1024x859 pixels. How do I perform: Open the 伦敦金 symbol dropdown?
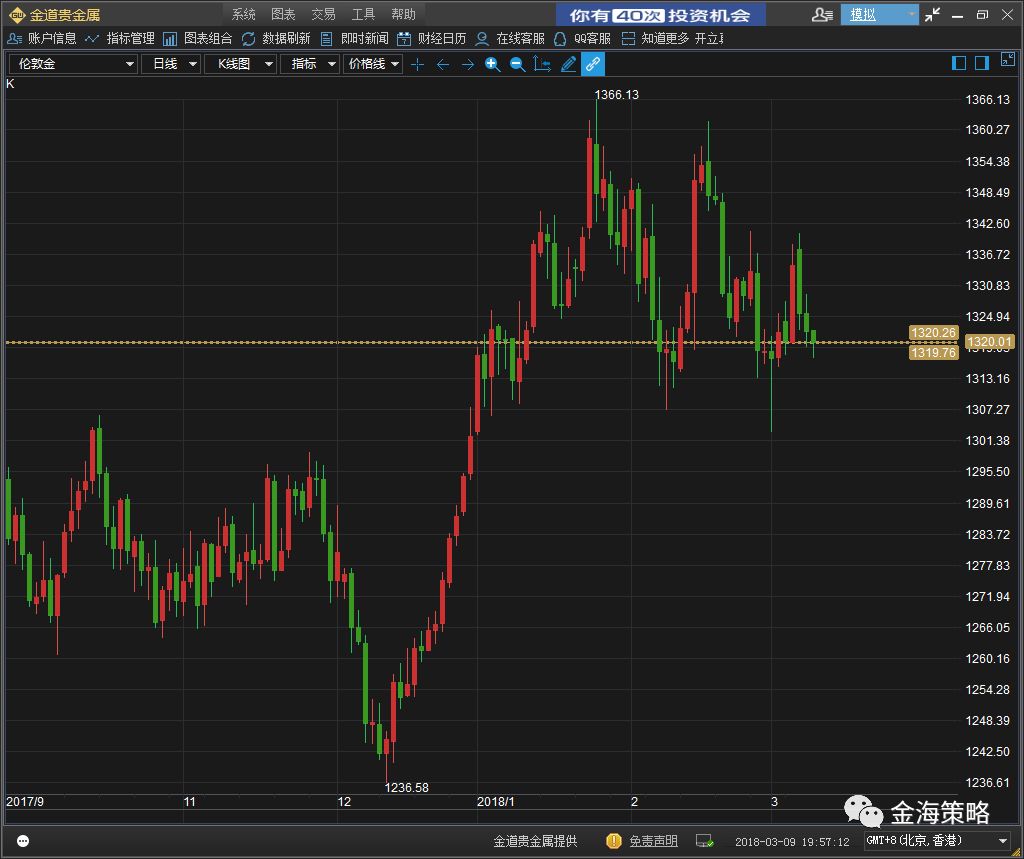pyautogui.click(x=73, y=64)
